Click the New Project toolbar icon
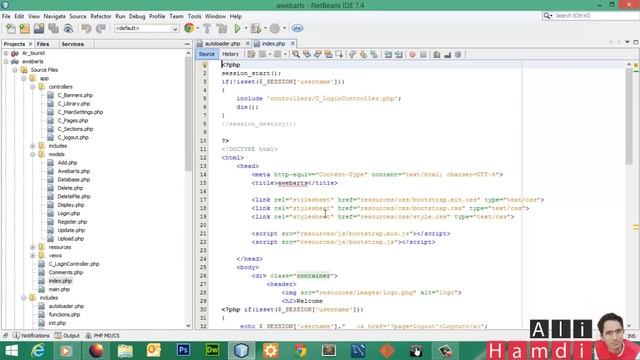 pos(25,29)
